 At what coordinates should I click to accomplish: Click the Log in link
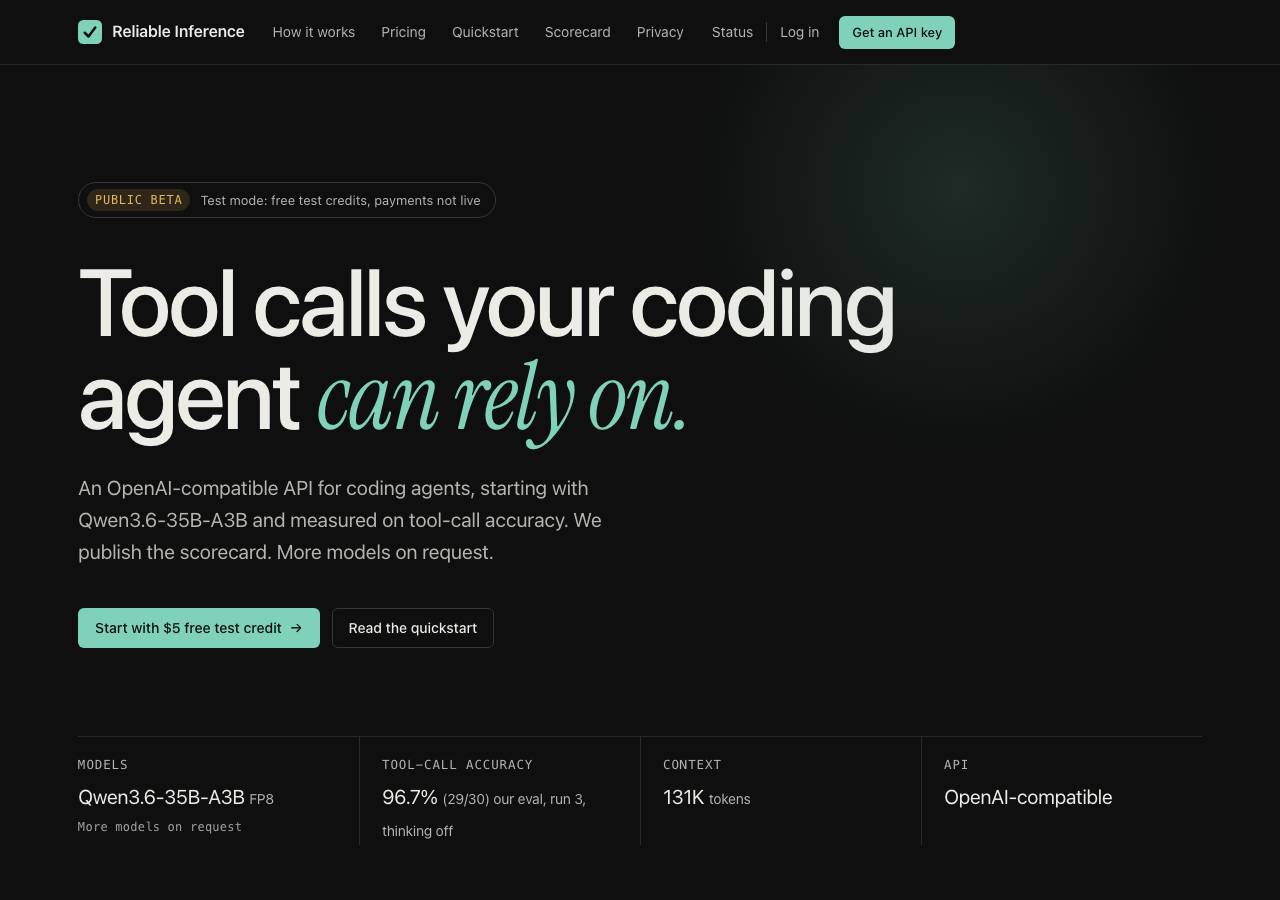799,32
